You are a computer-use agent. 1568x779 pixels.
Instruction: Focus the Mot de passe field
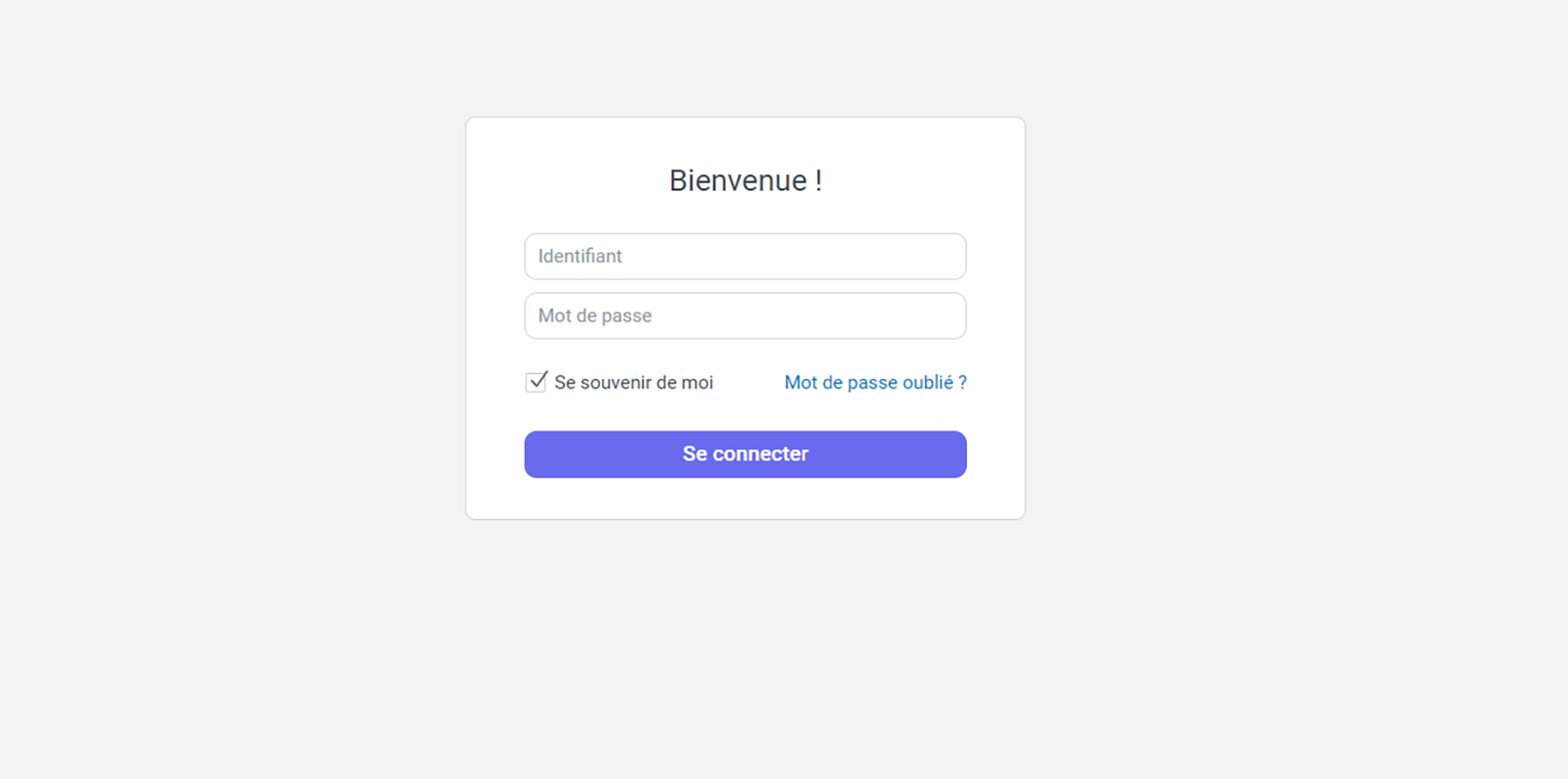pyautogui.click(x=745, y=315)
